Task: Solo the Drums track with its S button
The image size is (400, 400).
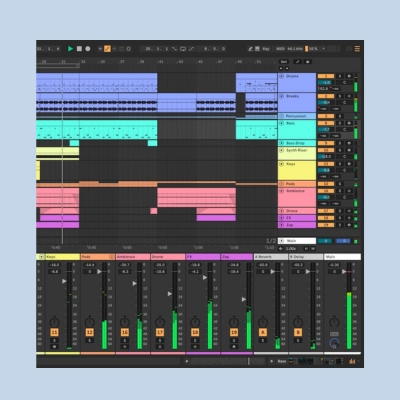Action: (x=340, y=76)
